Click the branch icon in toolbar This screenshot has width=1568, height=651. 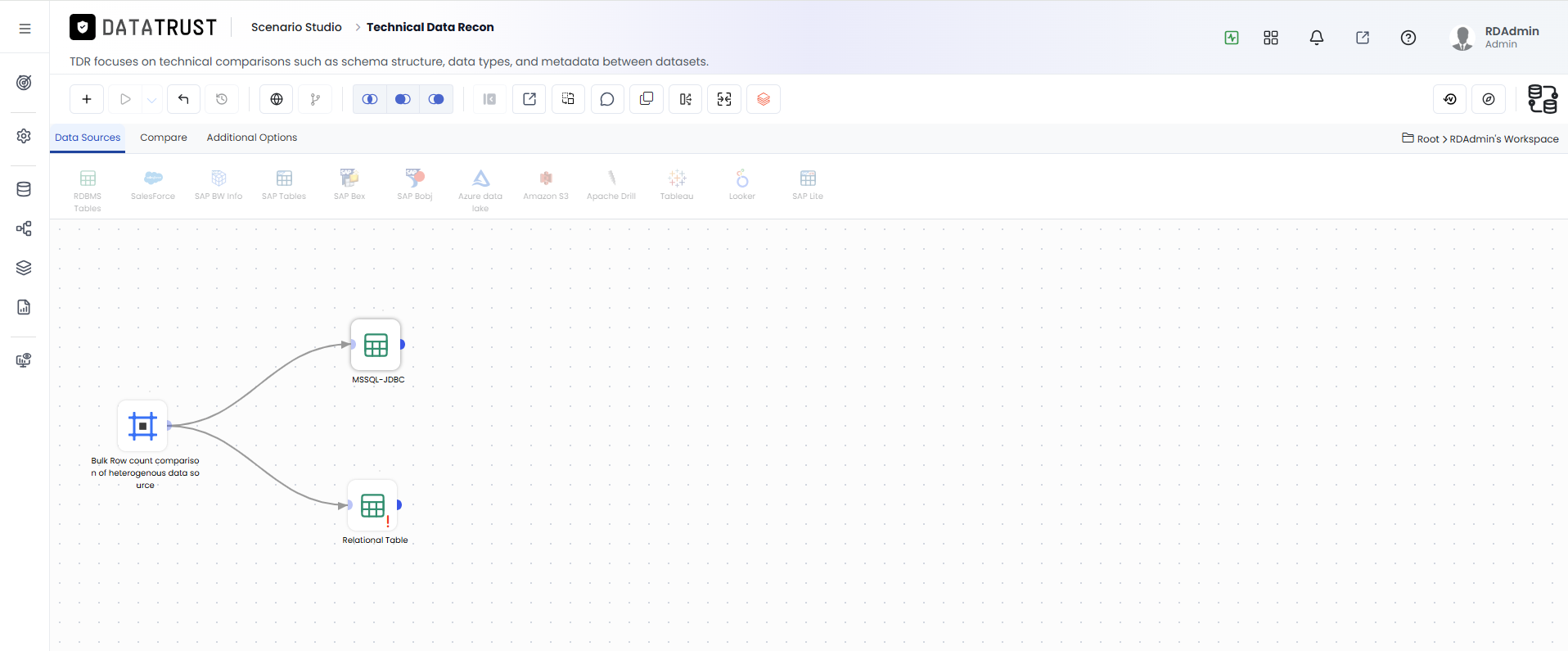[x=315, y=99]
